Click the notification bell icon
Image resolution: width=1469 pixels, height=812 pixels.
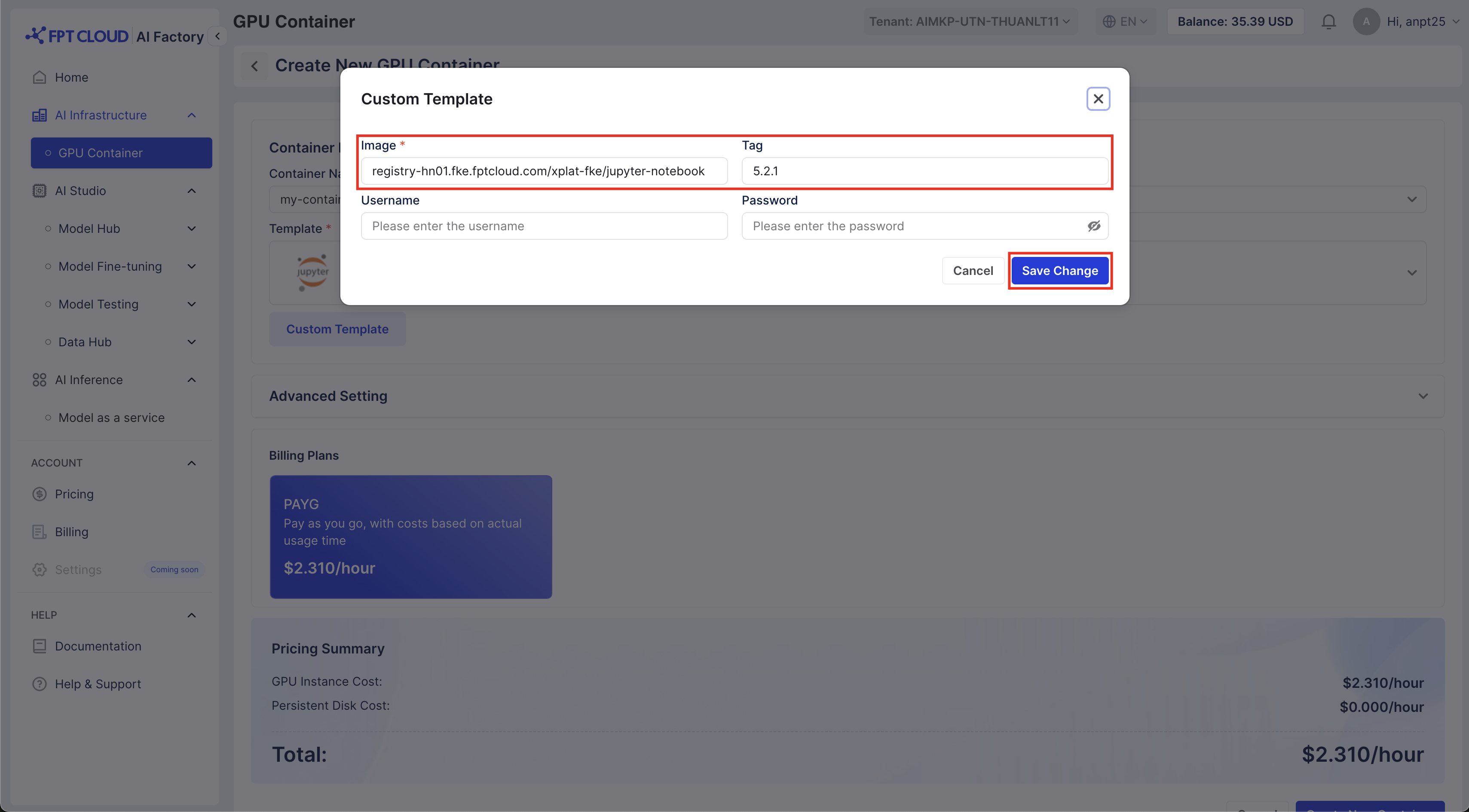tap(1328, 21)
